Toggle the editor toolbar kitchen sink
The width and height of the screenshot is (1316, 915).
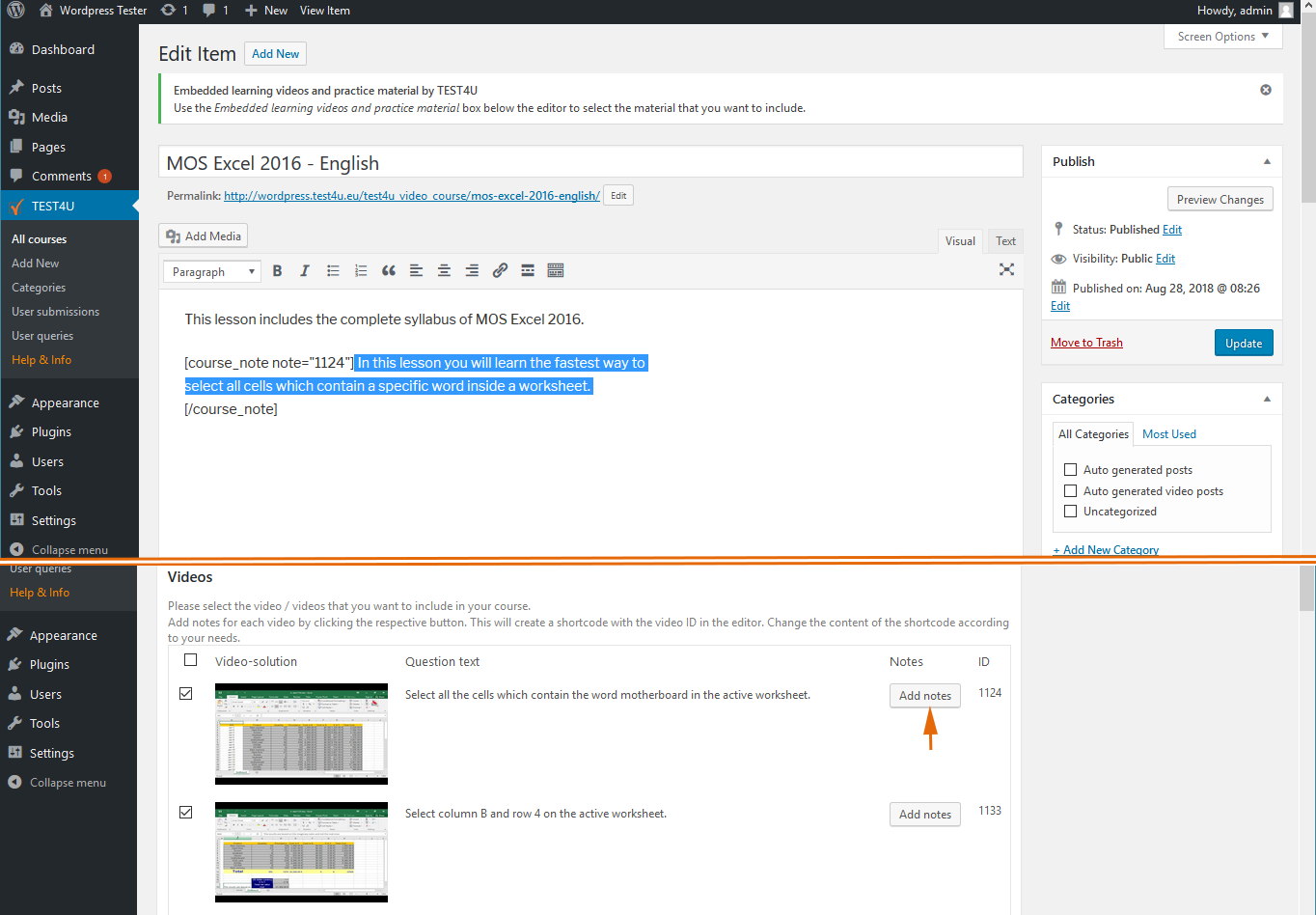(556, 271)
